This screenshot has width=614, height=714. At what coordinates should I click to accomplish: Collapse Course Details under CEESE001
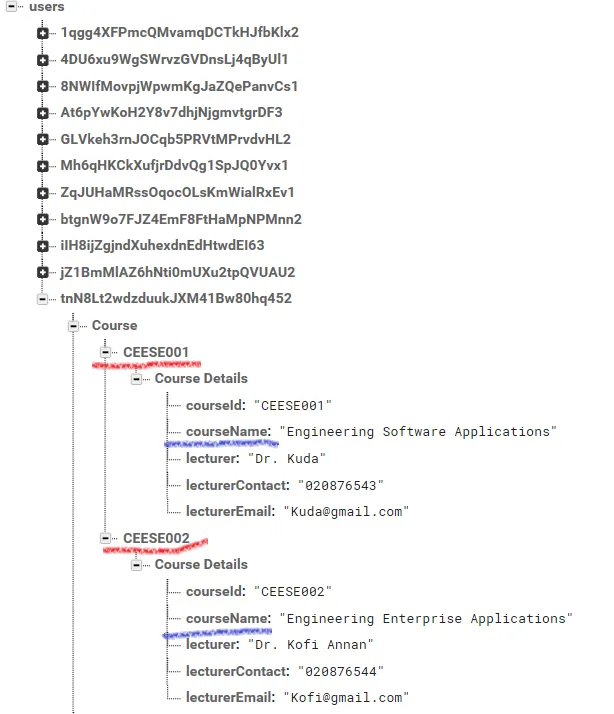click(x=136, y=379)
